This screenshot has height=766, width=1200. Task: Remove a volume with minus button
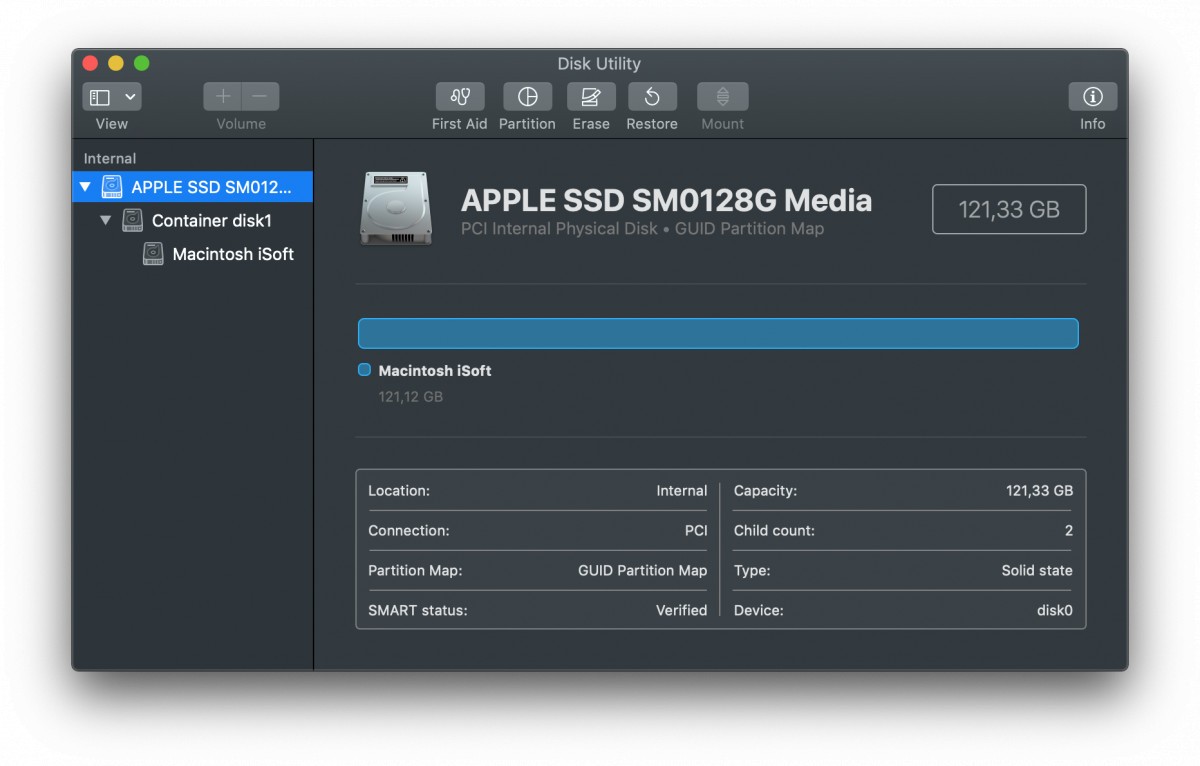click(260, 97)
